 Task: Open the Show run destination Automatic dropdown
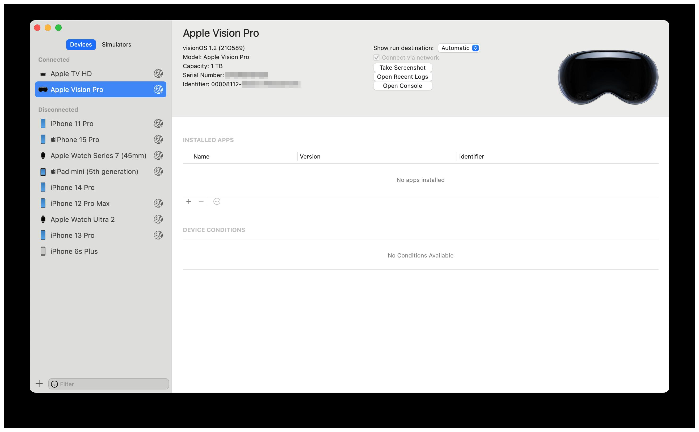point(459,48)
